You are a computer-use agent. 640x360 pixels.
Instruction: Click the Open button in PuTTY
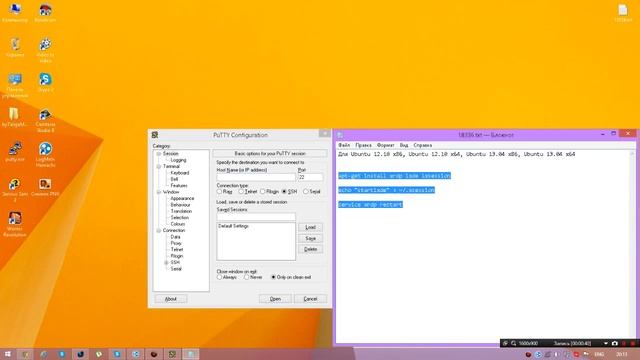pos(275,299)
